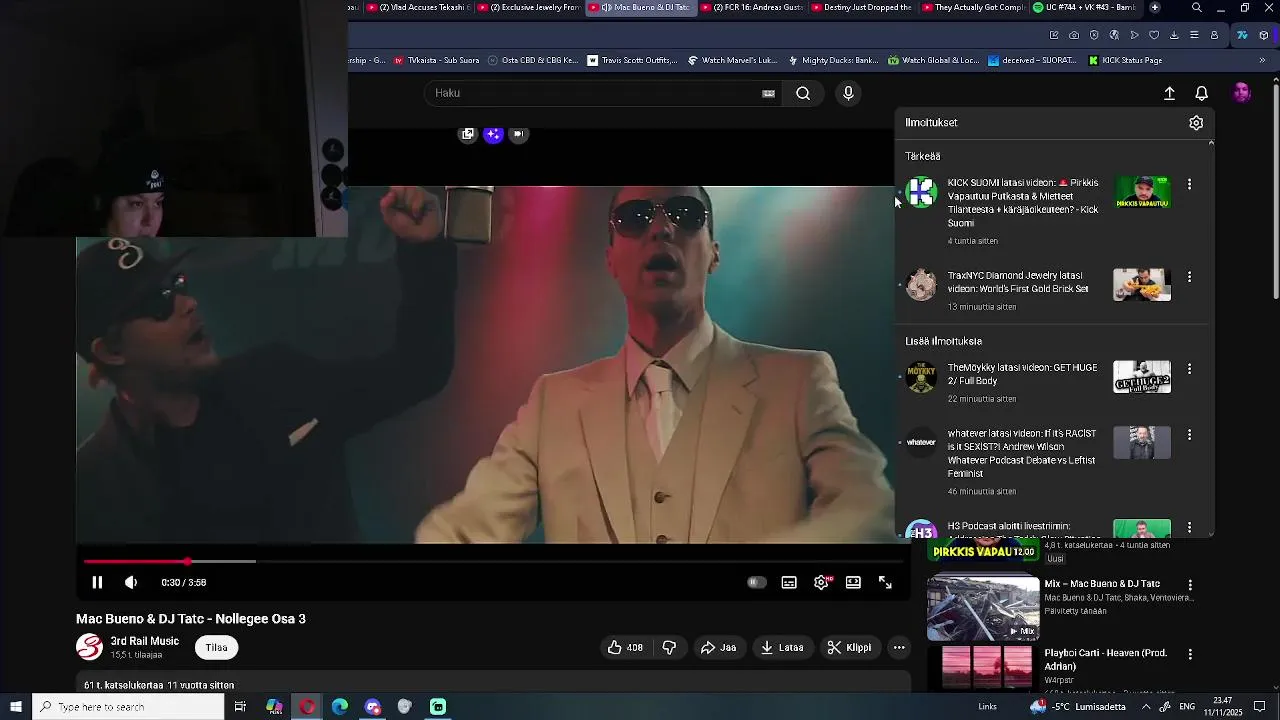This screenshot has height=720, width=1280.
Task: Create a clip with the Klippi button
Action: (x=849, y=647)
